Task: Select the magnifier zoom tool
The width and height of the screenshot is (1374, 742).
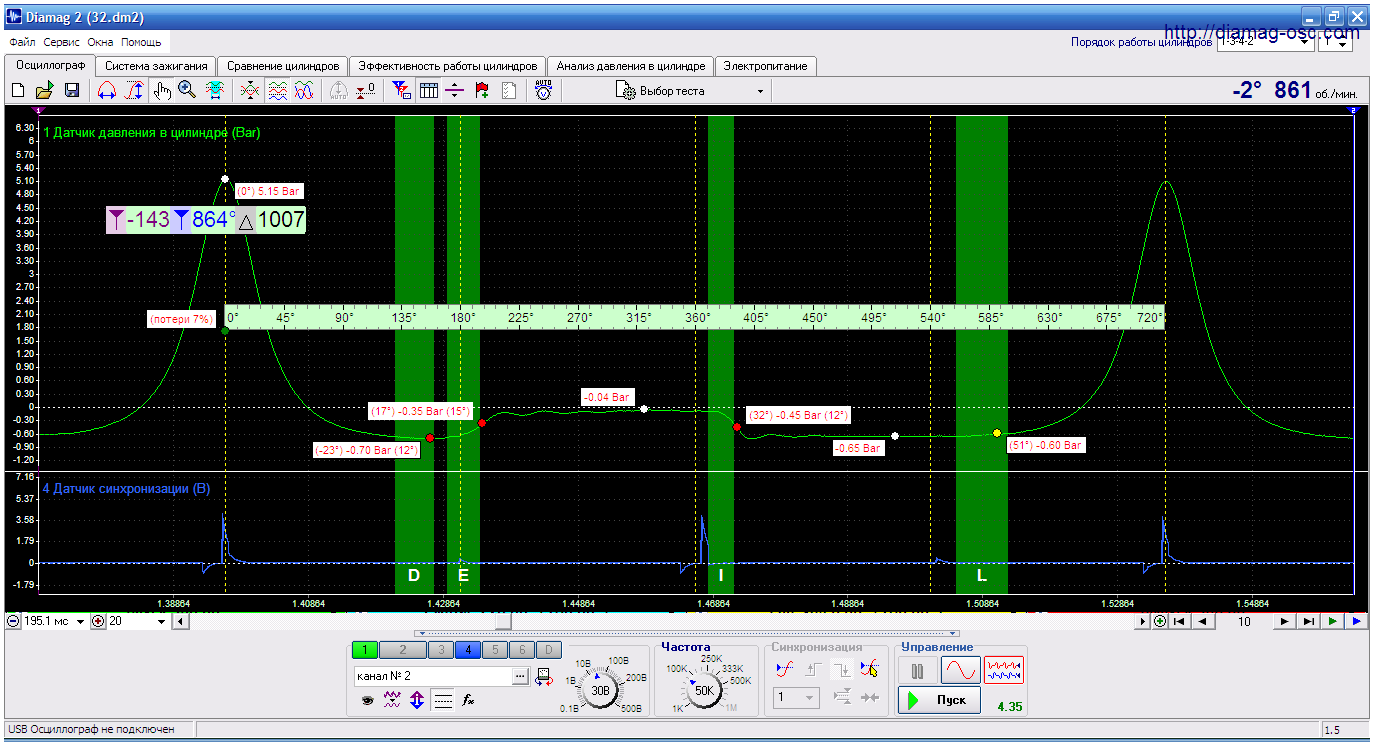Action: 187,90
